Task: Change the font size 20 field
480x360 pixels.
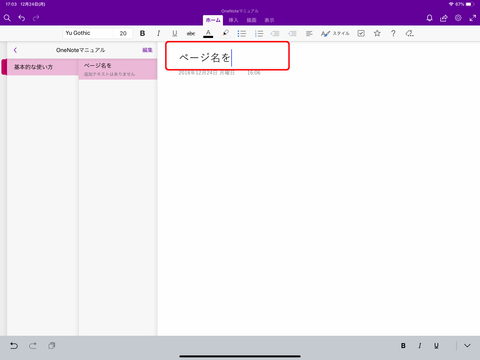Action: point(123,33)
